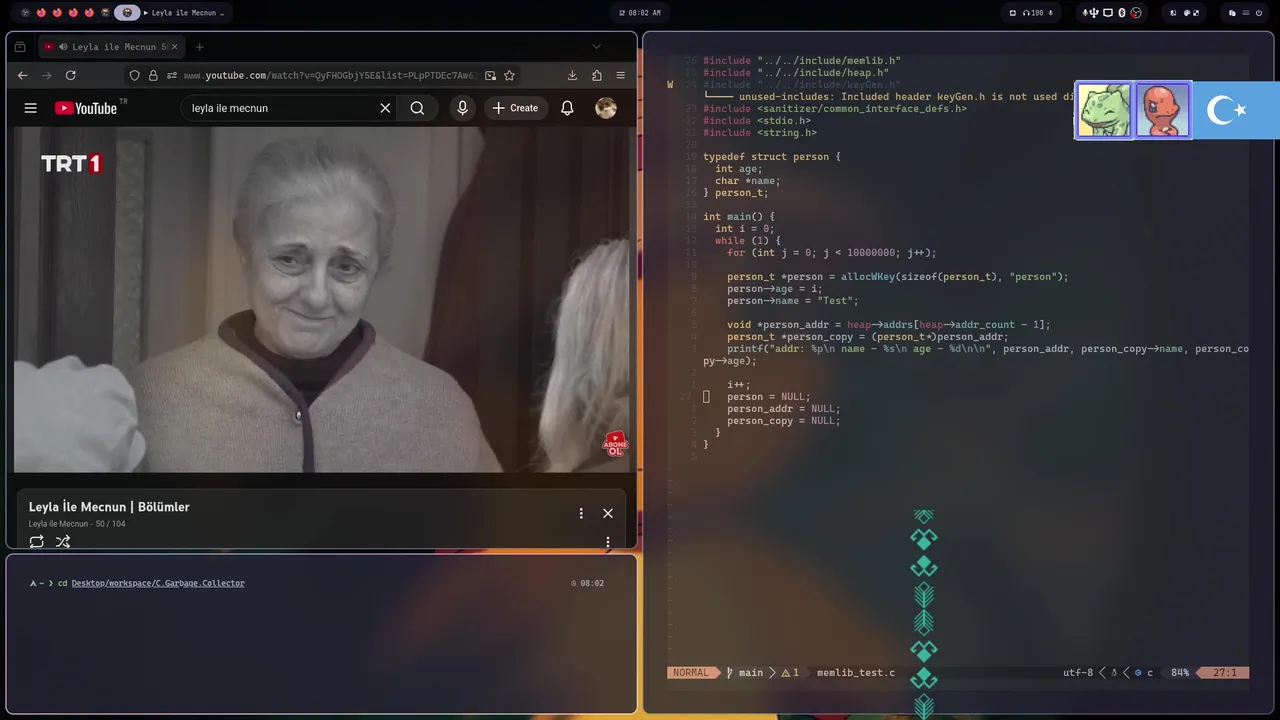
Task: Switch to Leyla ile Mecnun tab
Action: (113, 47)
